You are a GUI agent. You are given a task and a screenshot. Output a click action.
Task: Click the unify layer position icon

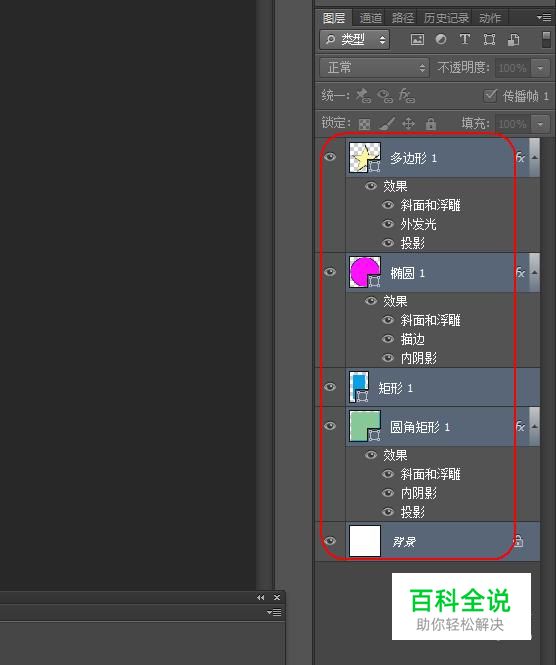coord(363,96)
